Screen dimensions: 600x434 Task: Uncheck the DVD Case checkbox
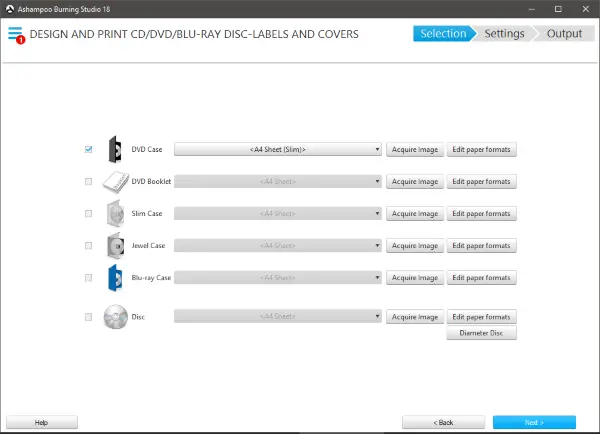click(x=88, y=149)
